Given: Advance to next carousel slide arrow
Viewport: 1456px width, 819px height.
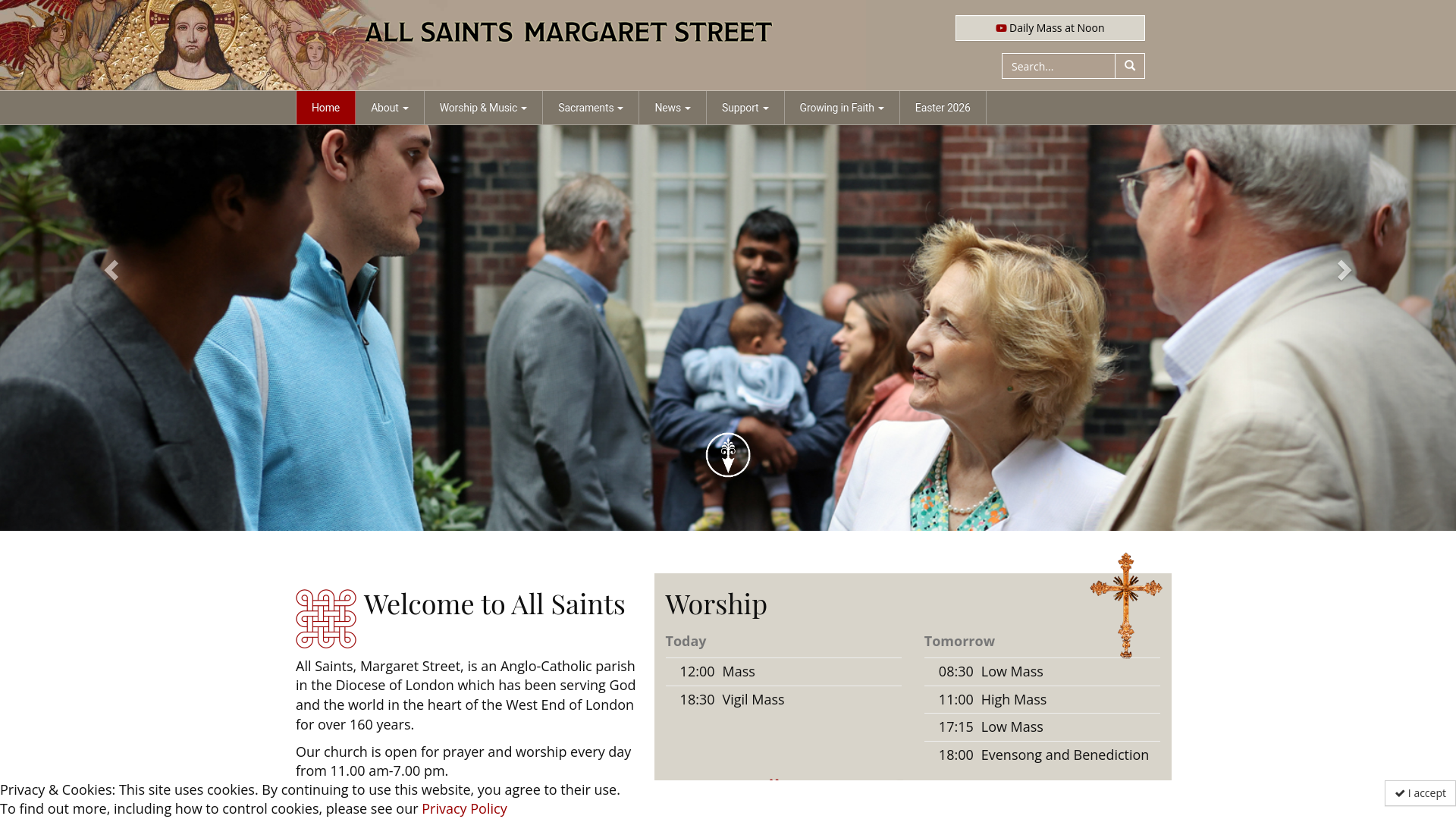Looking at the screenshot, I should [1344, 270].
